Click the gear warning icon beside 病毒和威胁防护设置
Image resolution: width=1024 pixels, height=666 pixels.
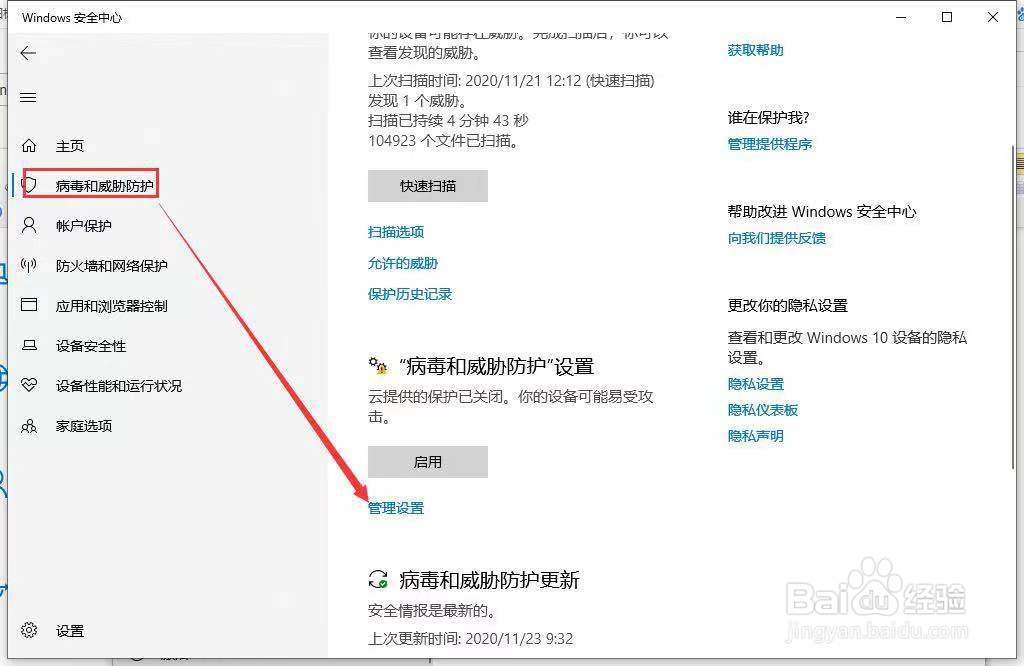point(378,366)
